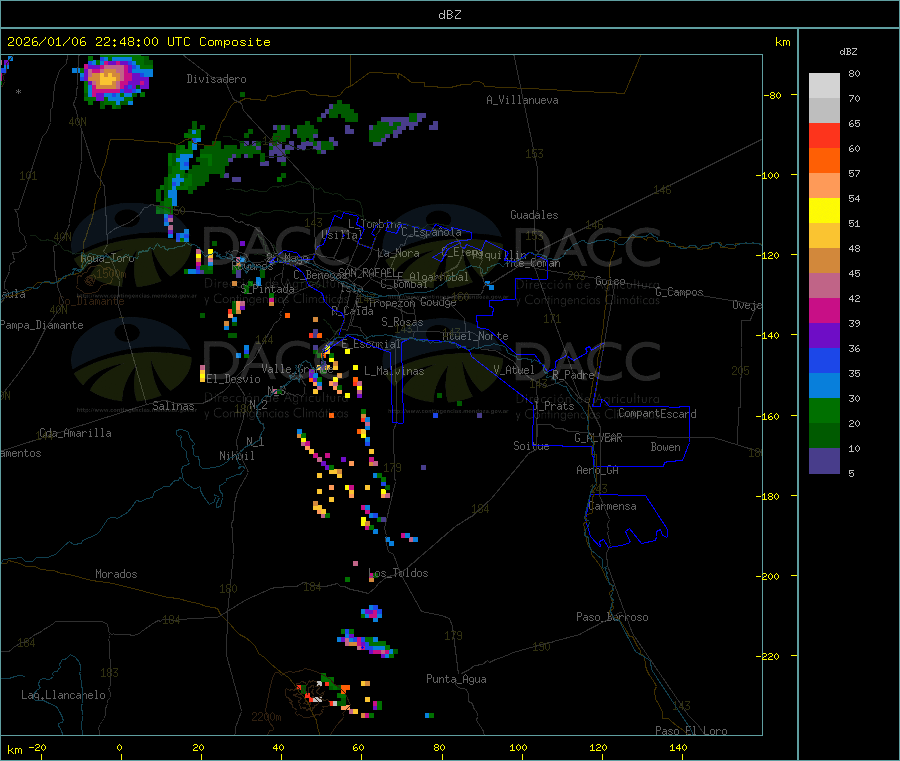This screenshot has width=900, height=761.
Task: Click the 'CompantEscard' map label
Action: point(657,414)
